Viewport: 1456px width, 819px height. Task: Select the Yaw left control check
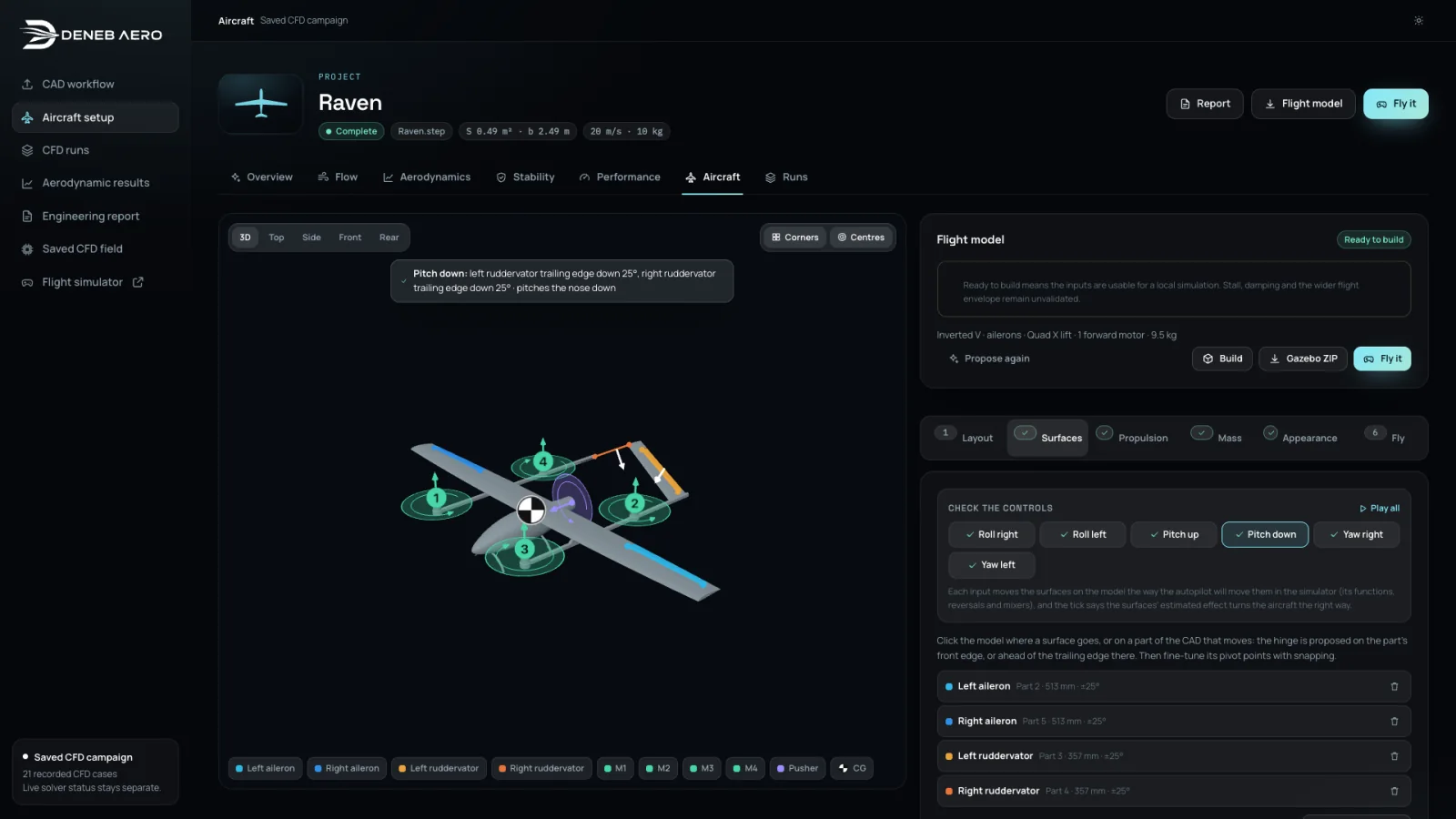click(992, 565)
